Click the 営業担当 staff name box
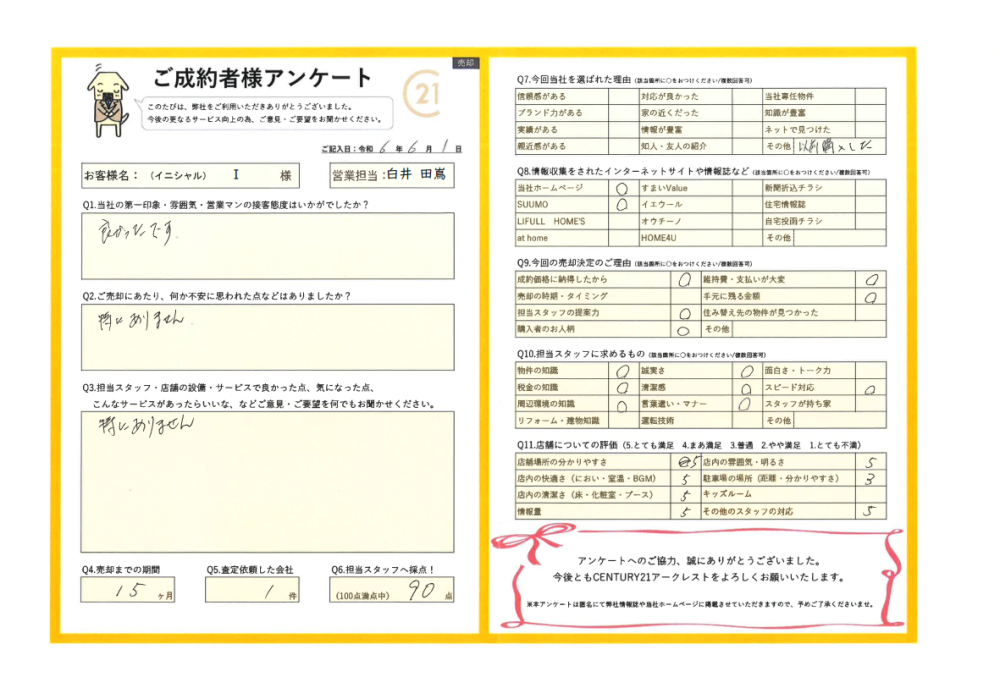The width and height of the screenshot is (1000, 699). pyautogui.click(x=392, y=176)
